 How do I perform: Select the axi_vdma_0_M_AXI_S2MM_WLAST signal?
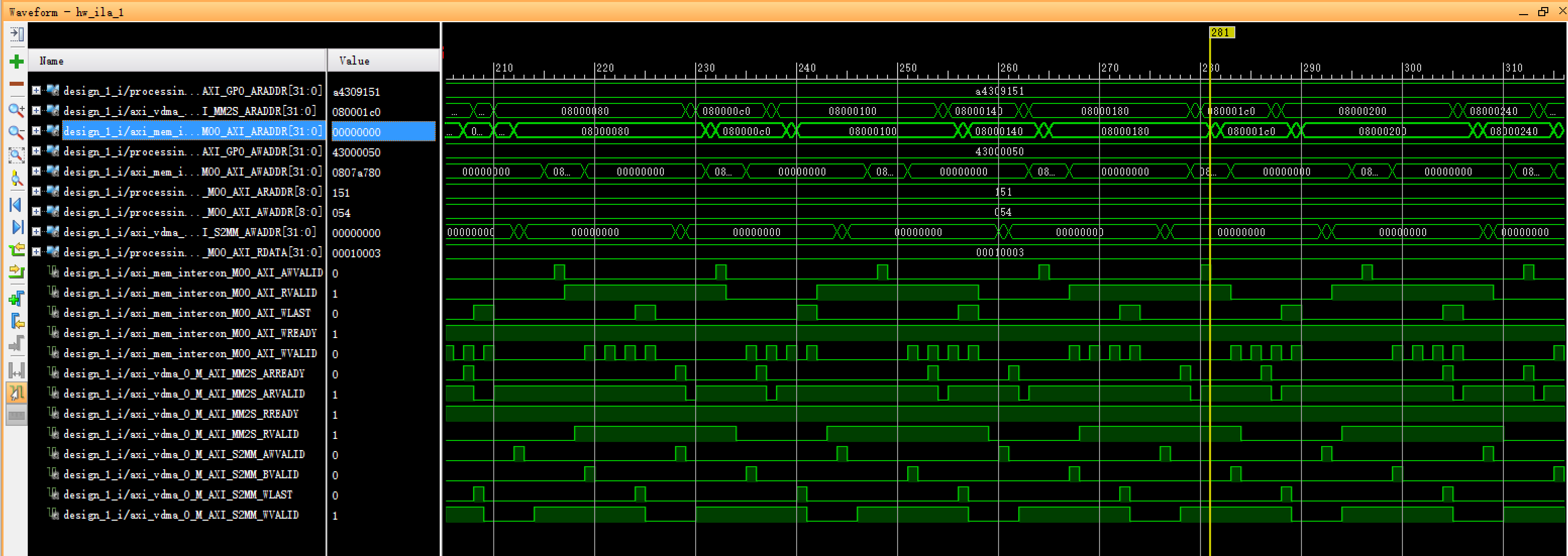tap(178, 494)
